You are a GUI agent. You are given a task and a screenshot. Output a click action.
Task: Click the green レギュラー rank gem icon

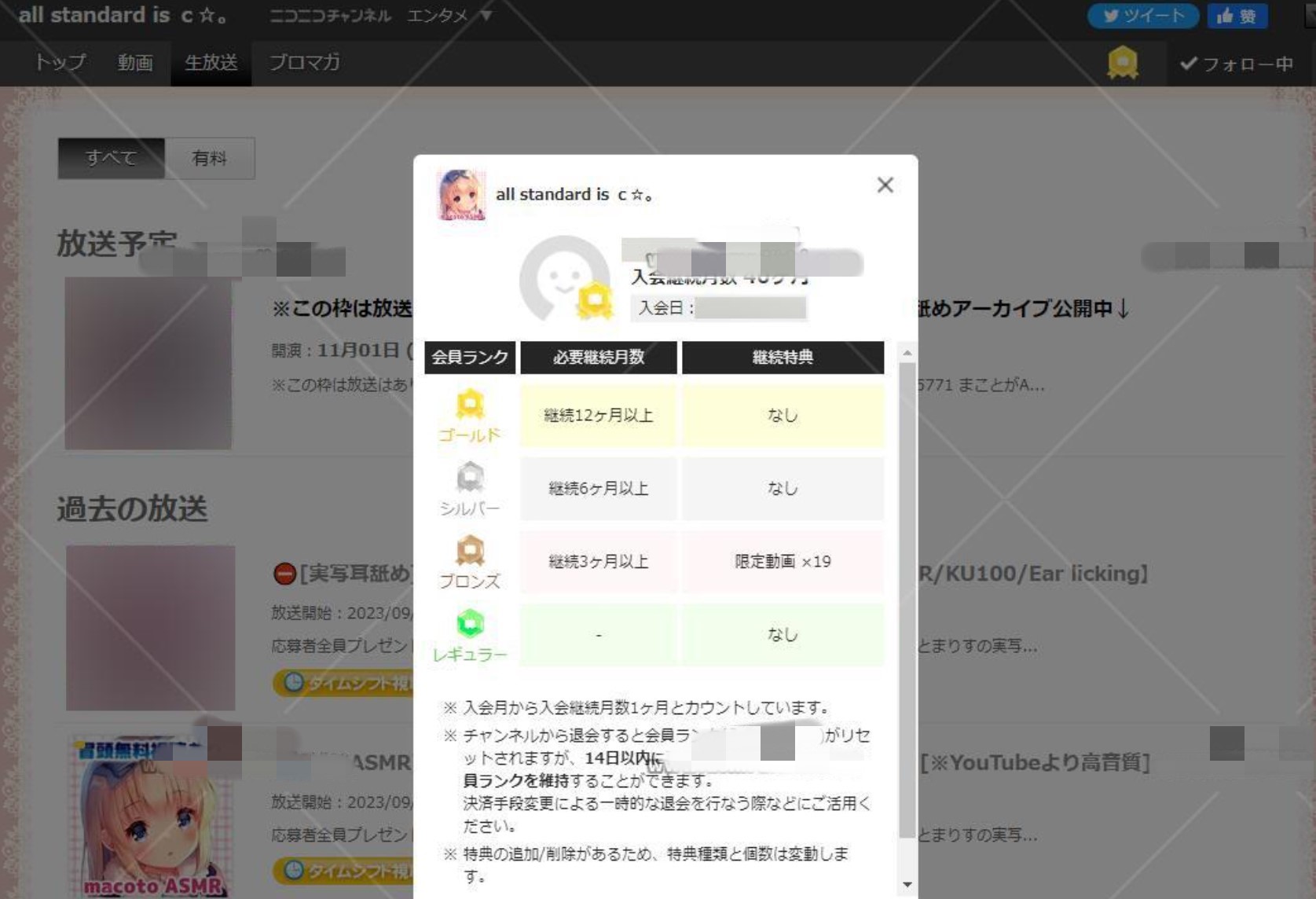[x=470, y=620]
